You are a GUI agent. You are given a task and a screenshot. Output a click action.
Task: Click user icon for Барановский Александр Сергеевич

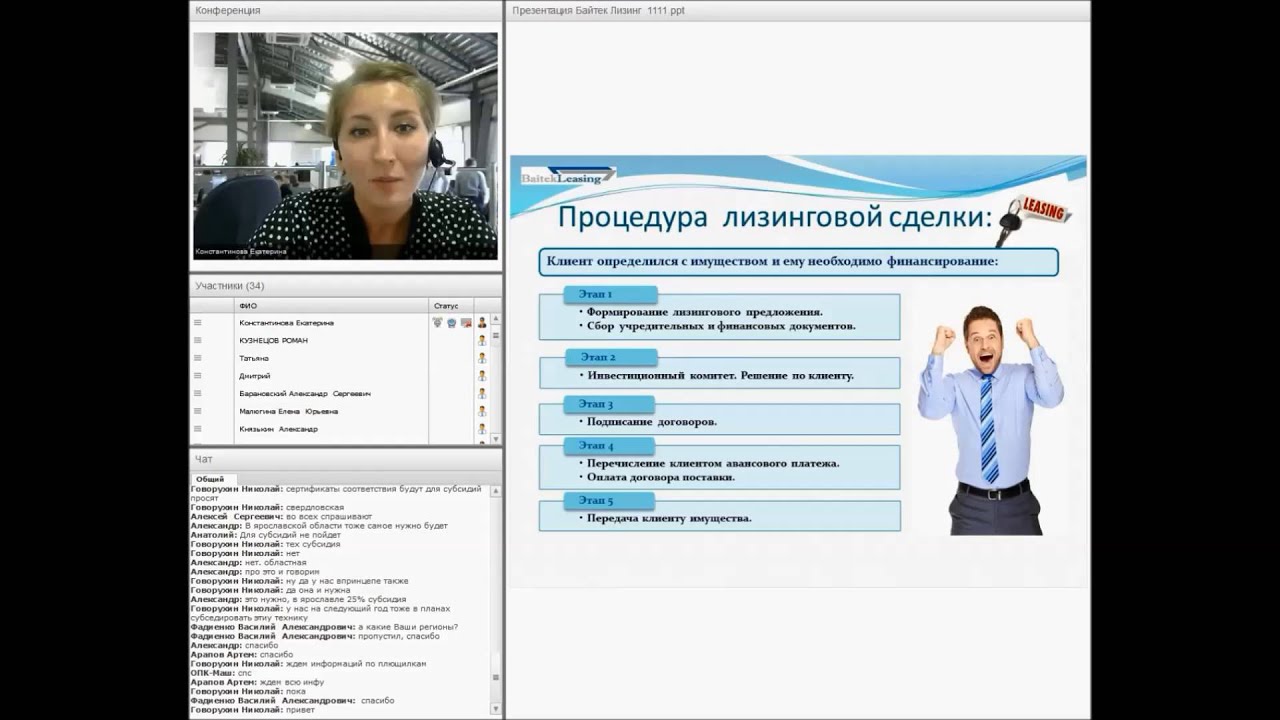482,394
